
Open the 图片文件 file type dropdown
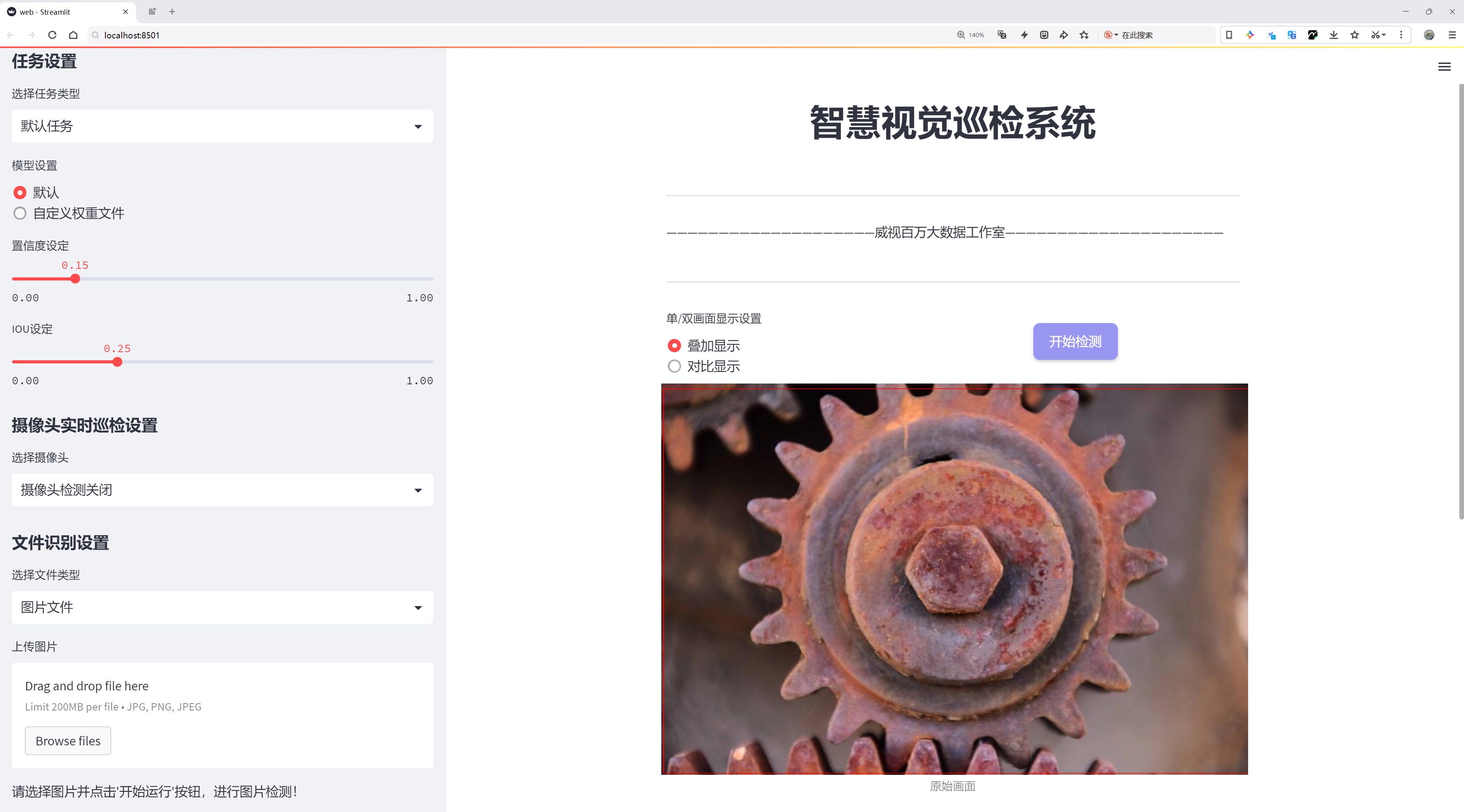click(x=222, y=607)
